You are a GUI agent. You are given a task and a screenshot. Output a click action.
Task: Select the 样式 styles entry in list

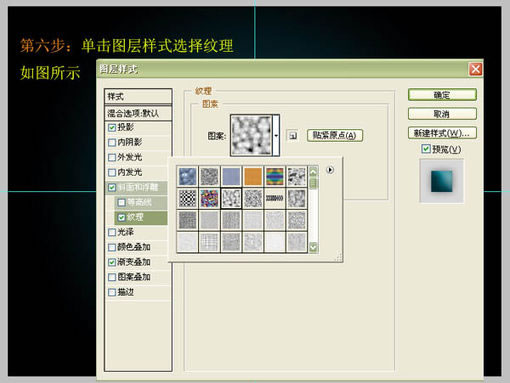138,97
